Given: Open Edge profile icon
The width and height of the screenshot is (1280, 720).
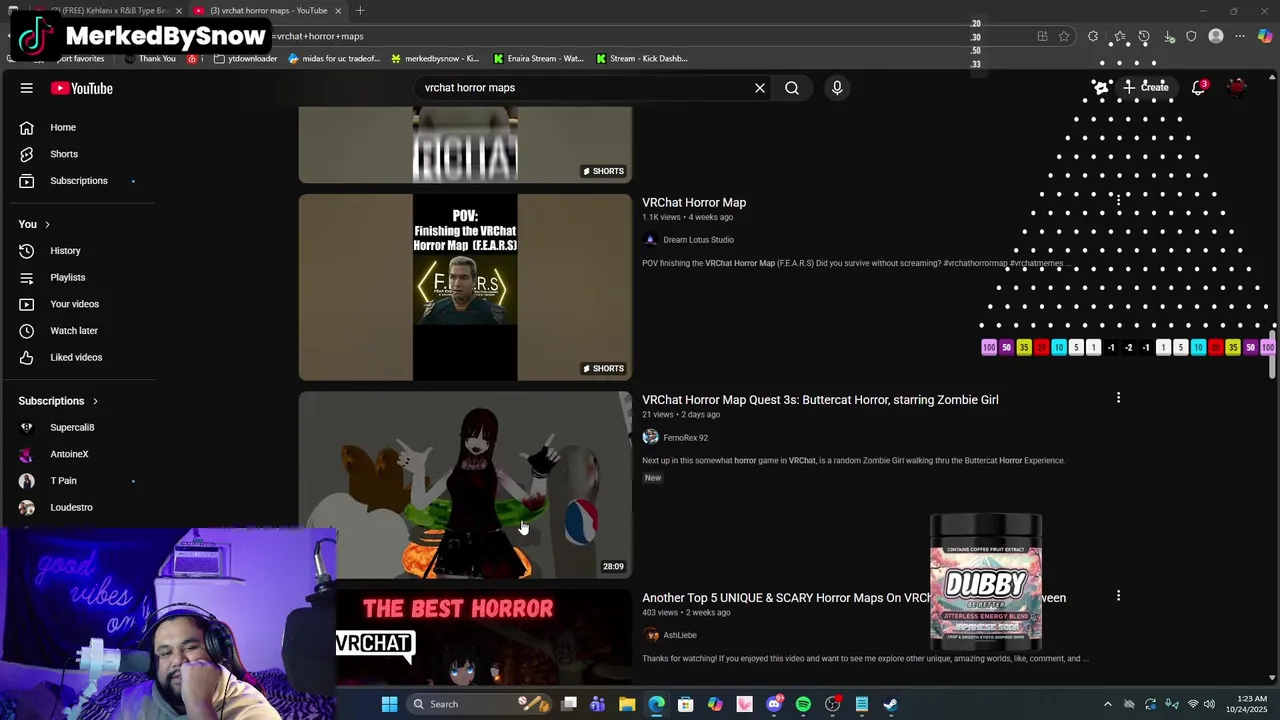Looking at the screenshot, I should (x=1216, y=37).
